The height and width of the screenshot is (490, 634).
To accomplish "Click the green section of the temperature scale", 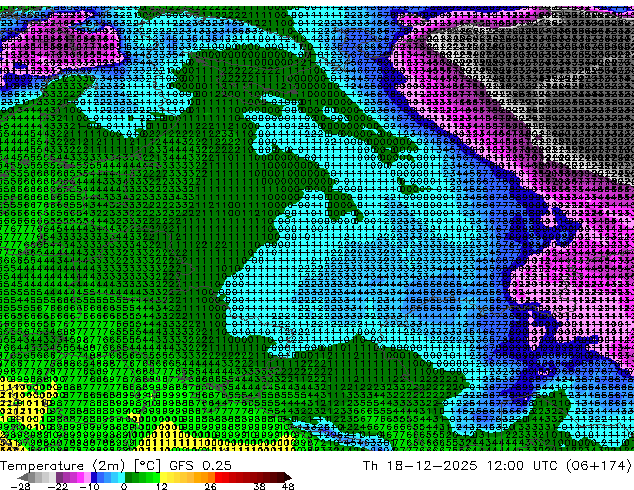I will [x=142, y=477].
